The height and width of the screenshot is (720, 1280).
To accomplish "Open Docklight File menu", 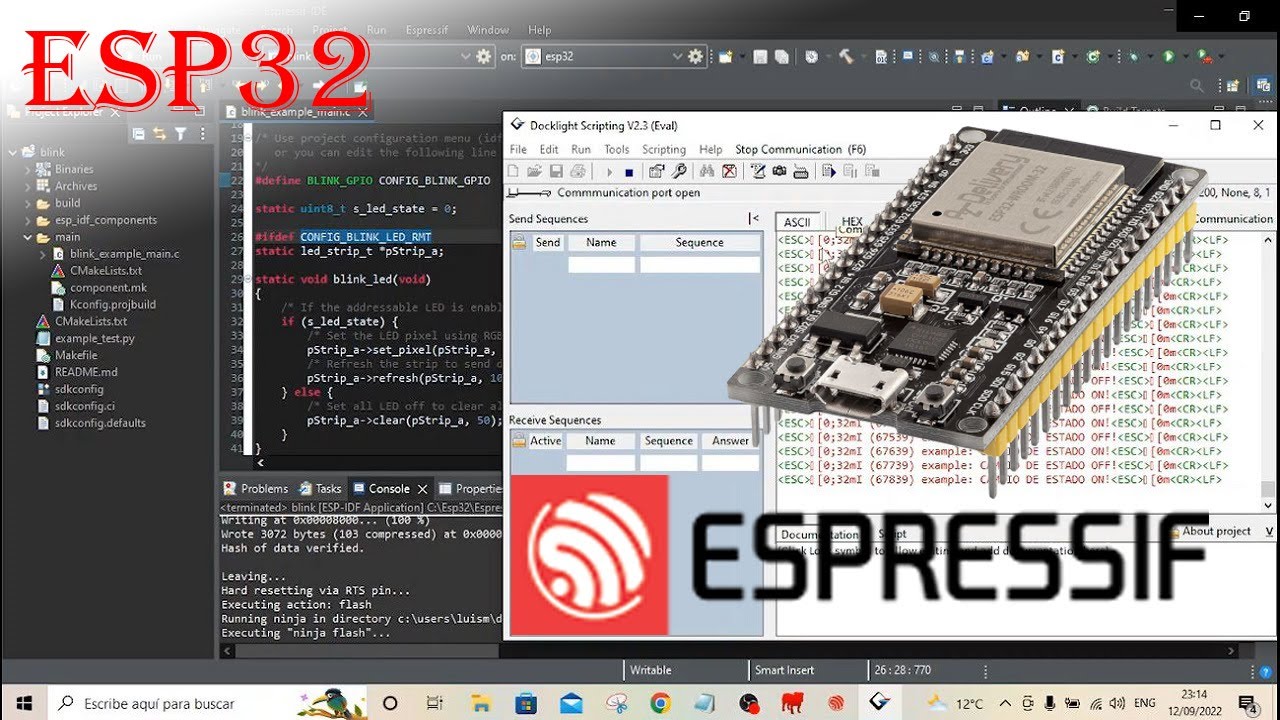I will coord(518,149).
